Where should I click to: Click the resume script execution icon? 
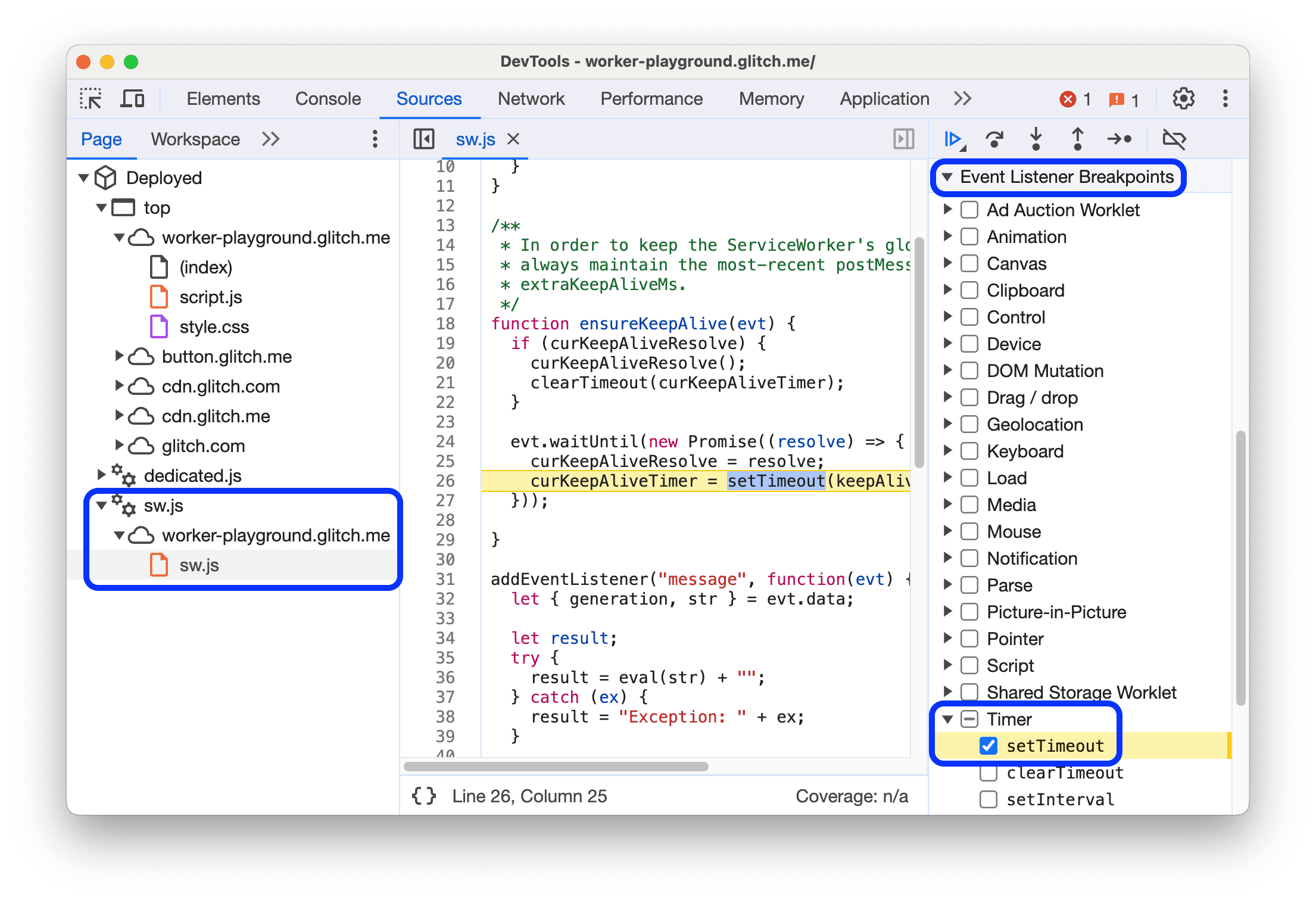(x=952, y=140)
